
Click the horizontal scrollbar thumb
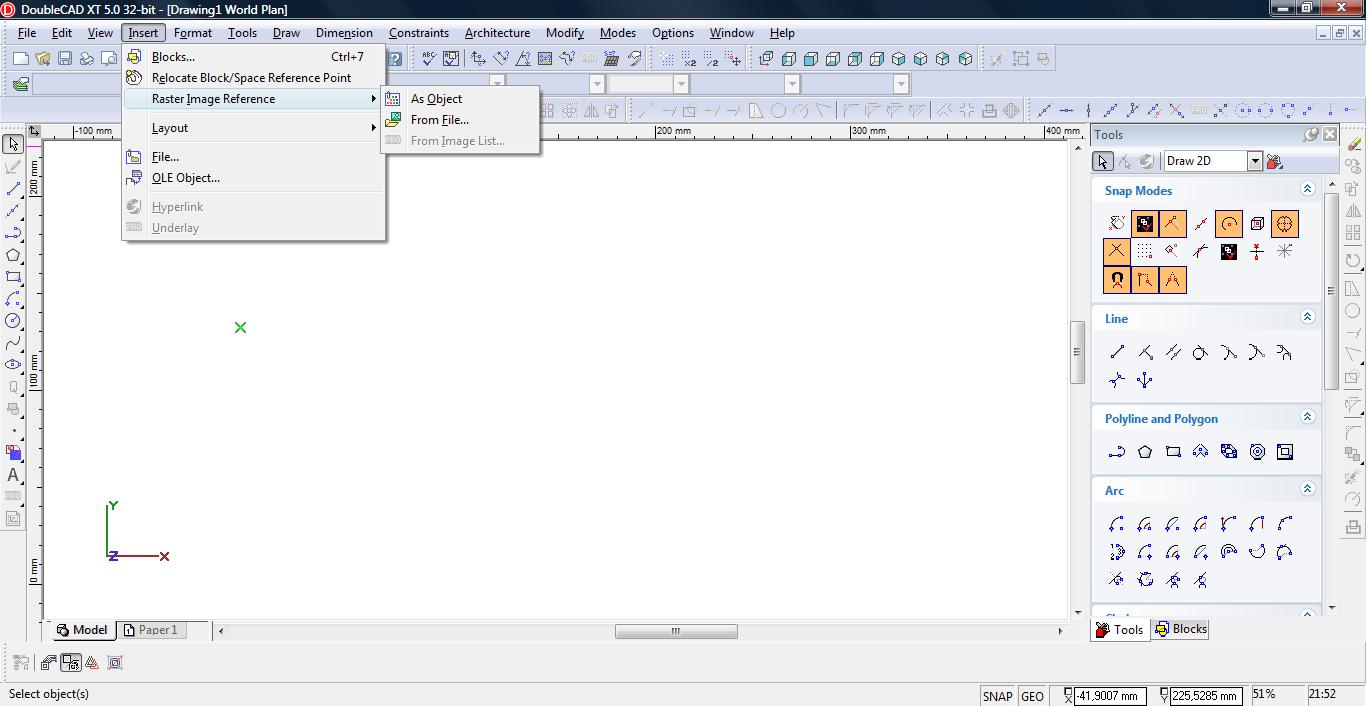676,631
